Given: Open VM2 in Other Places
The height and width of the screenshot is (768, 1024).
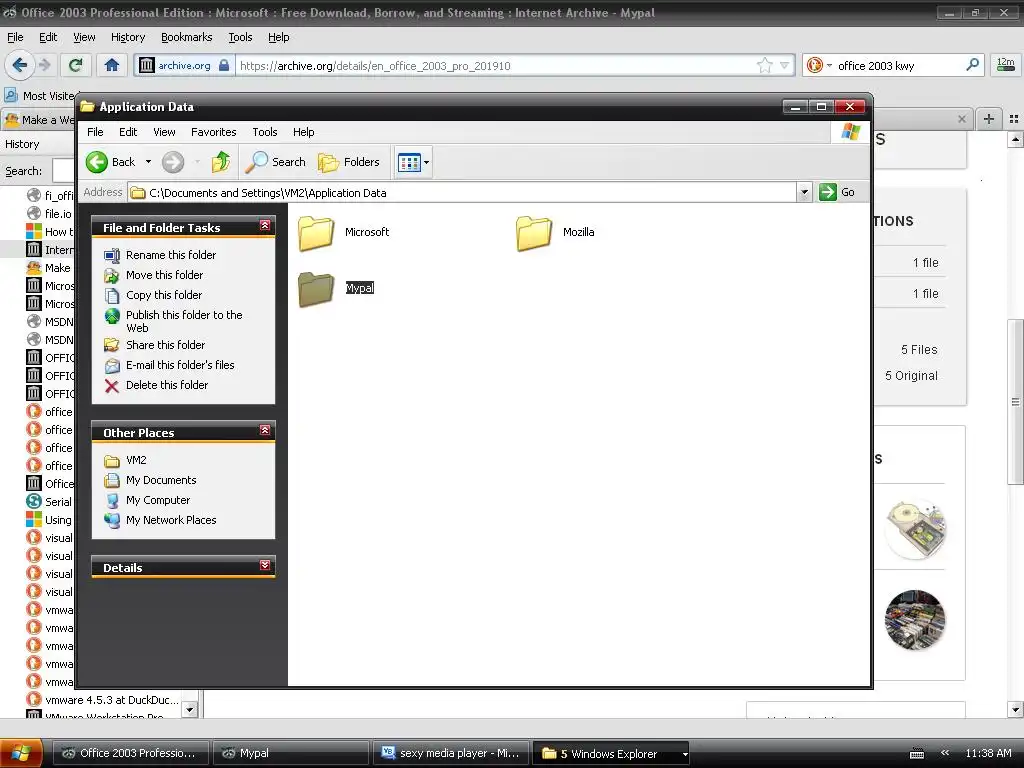Looking at the screenshot, I should tap(136, 460).
